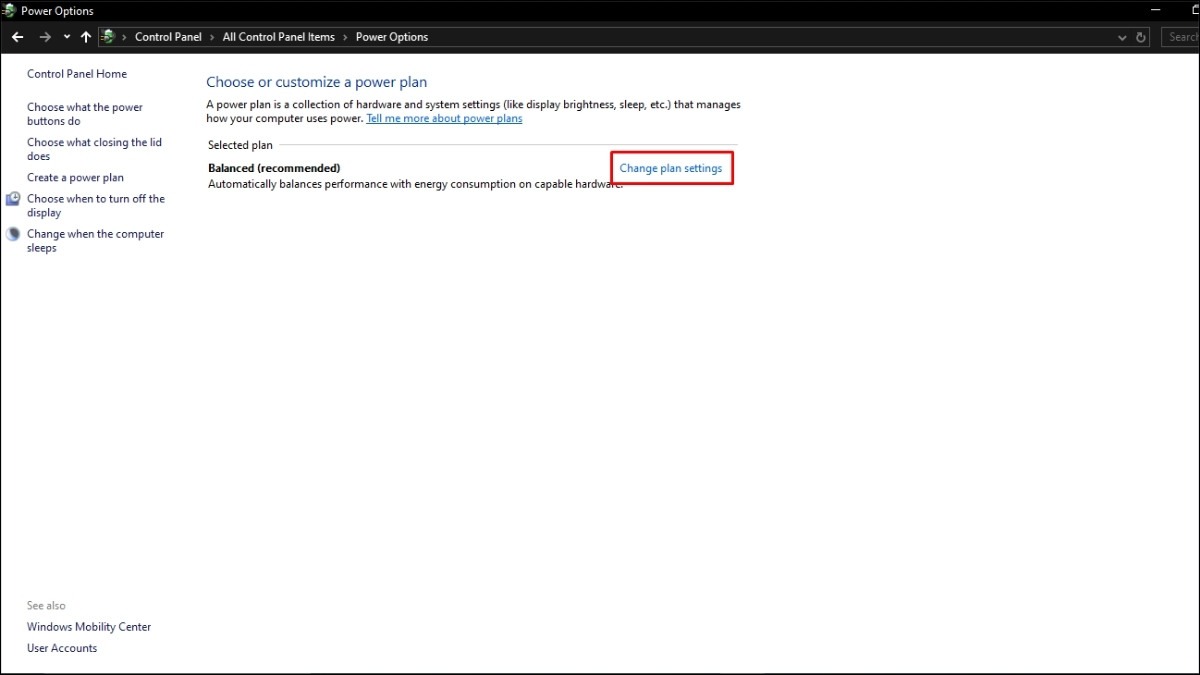Click the Power Options title bar icon
Image resolution: width=1200 pixels, height=675 pixels.
[x=9, y=11]
